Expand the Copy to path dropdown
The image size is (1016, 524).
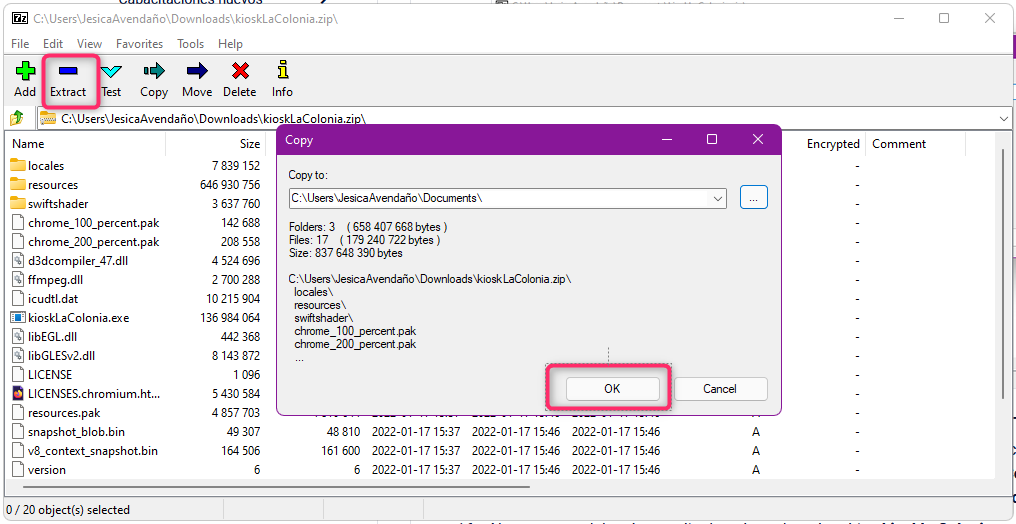point(717,198)
